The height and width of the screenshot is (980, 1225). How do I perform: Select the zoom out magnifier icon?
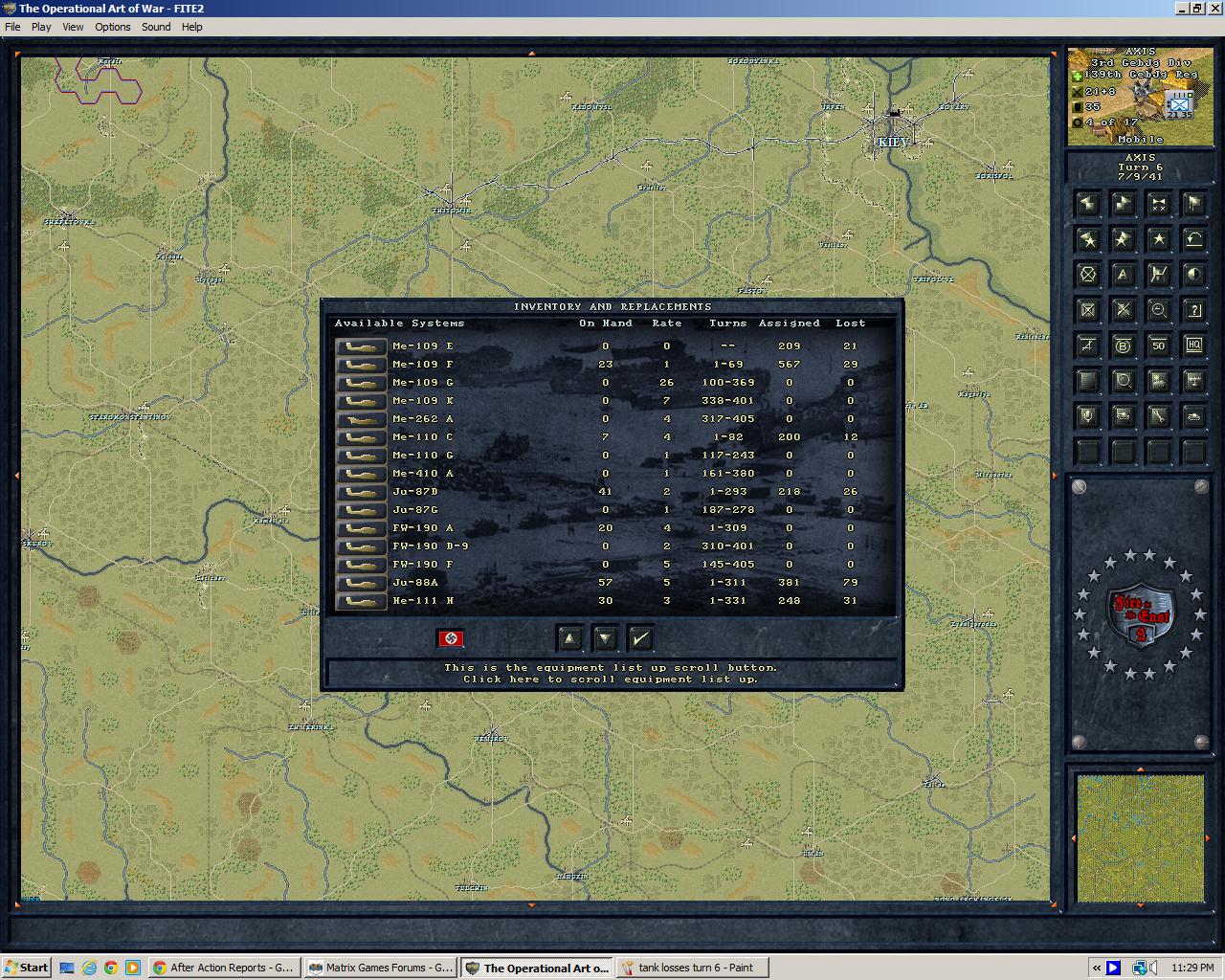click(1159, 311)
